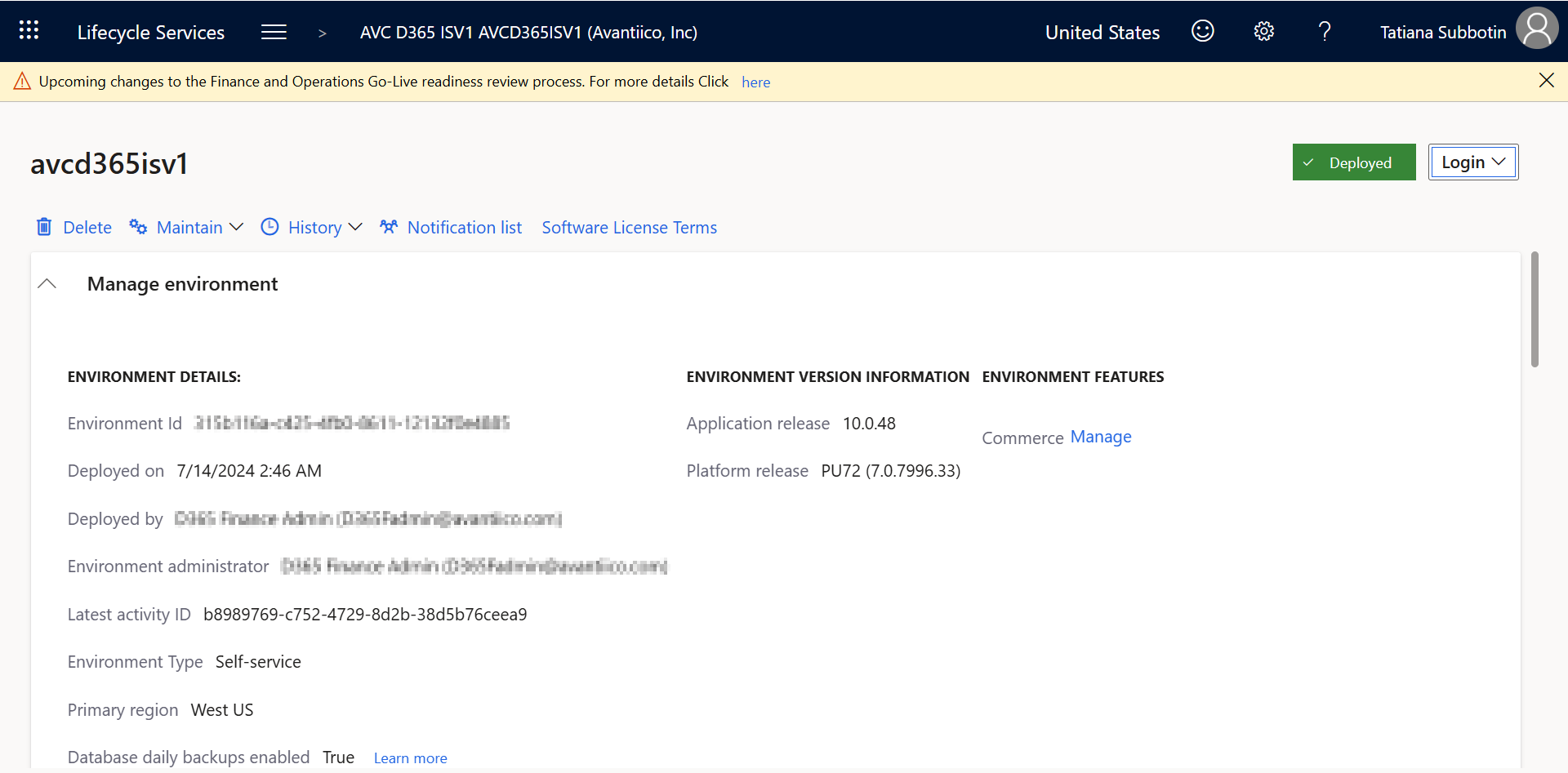Viewport: 1568px width, 773px height.
Task: Click the trash Delete icon
Action: coord(44,227)
